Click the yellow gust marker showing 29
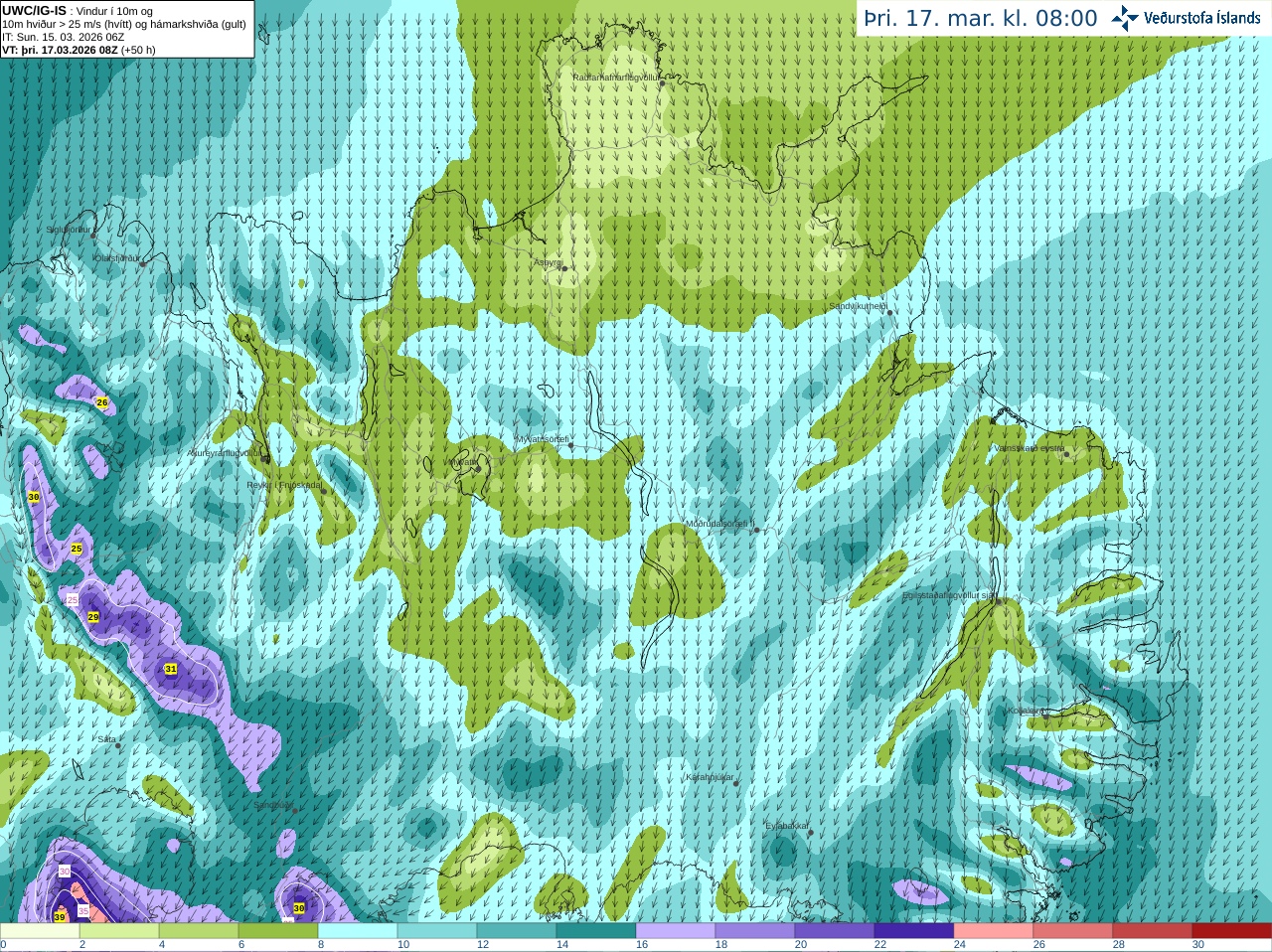1272x952 pixels. coord(93,617)
